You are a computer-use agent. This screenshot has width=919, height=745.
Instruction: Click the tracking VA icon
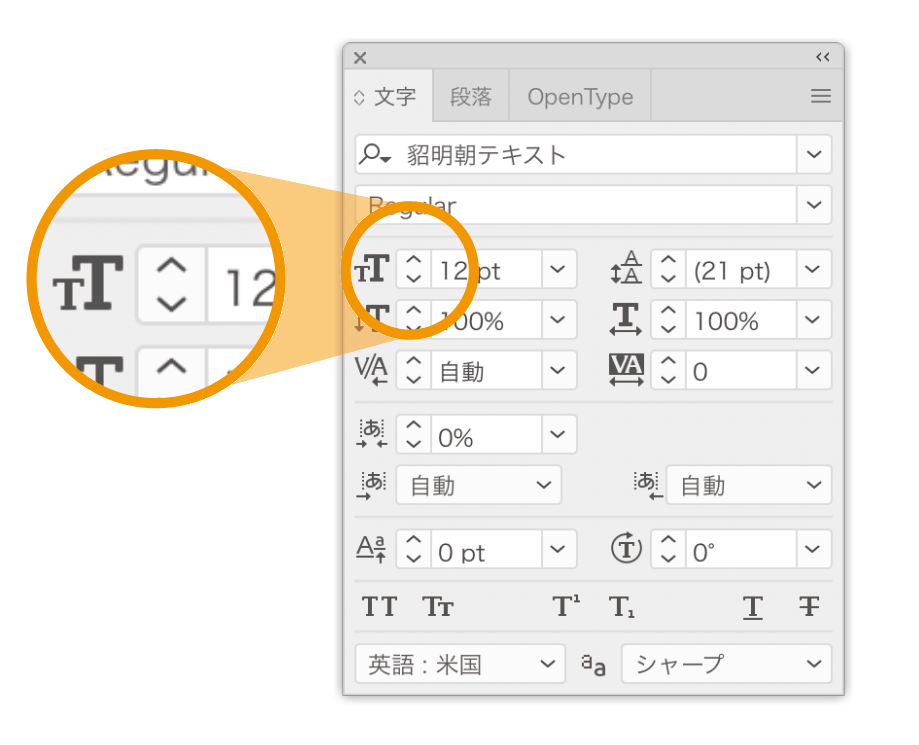(x=626, y=370)
